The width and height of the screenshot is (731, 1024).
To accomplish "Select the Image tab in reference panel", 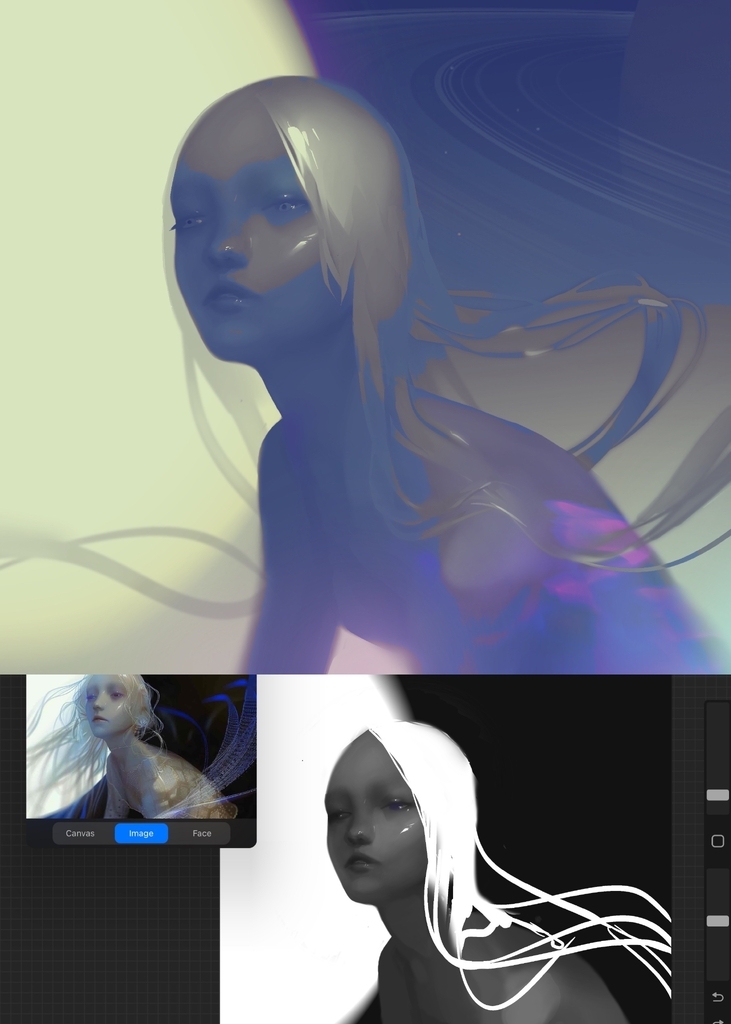I will tap(141, 833).
